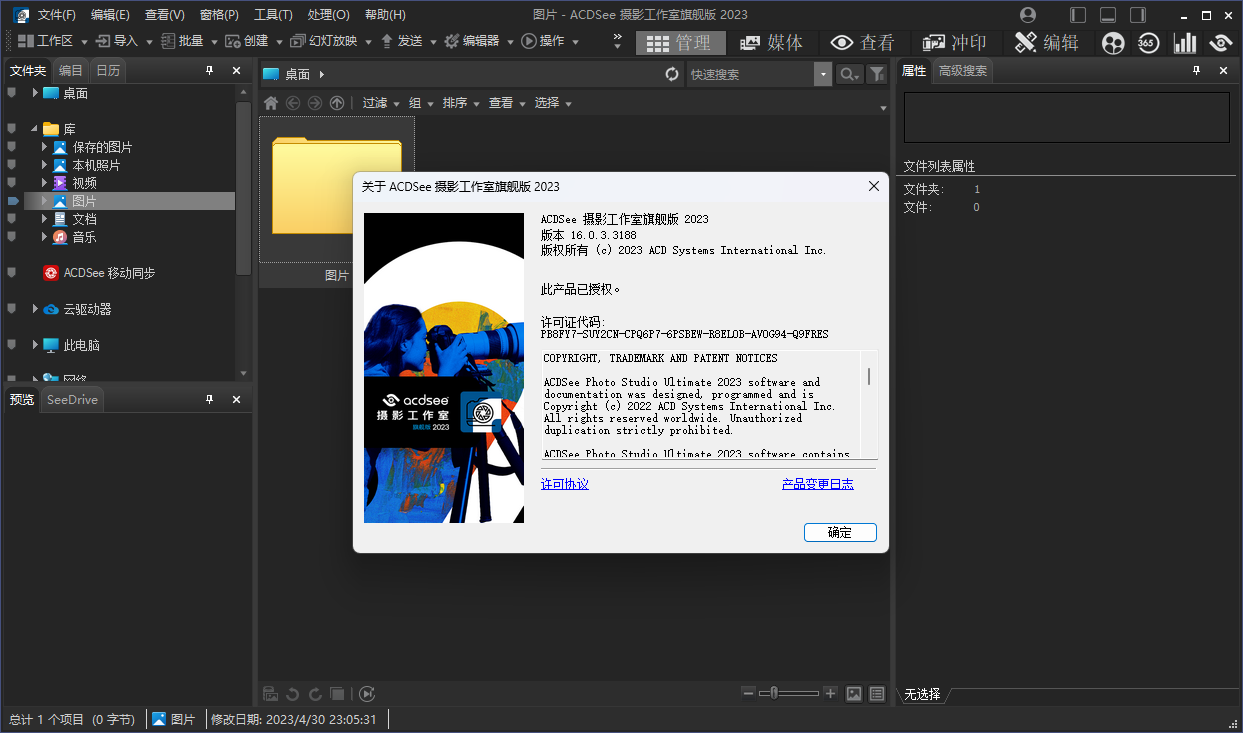Toggle the right pane layout icon

pyautogui.click(x=1138, y=15)
